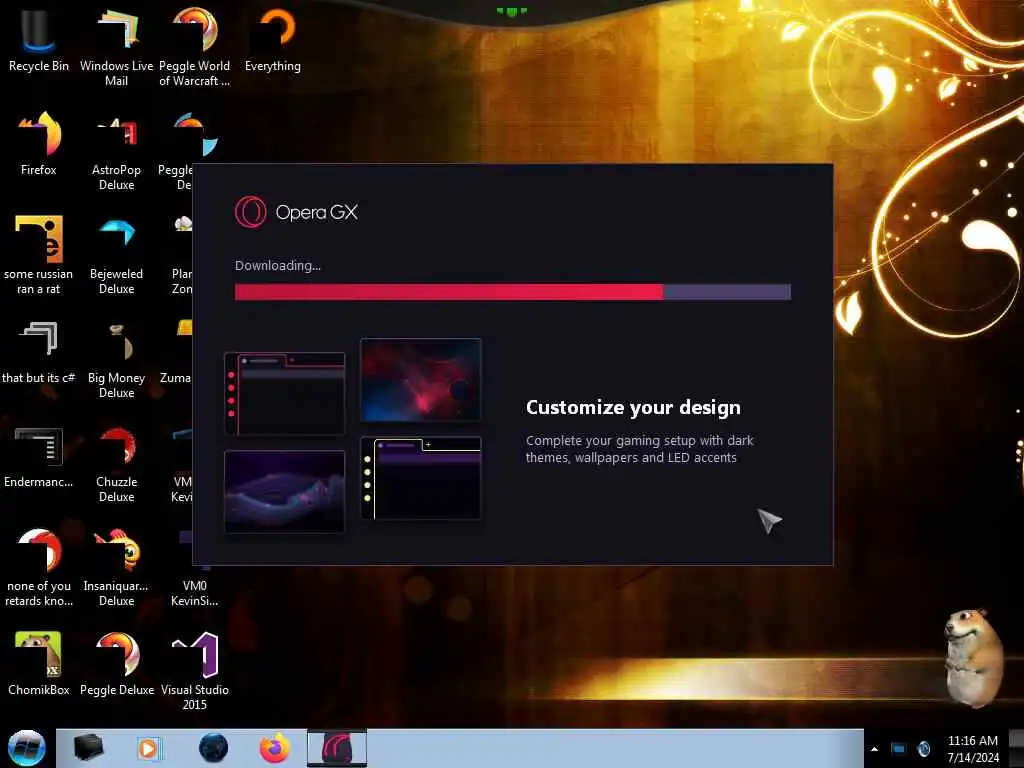Select the Endermanc... desktop icon
Image resolution: width=1024 pixels, height=768 pixels.
point(39,457)
